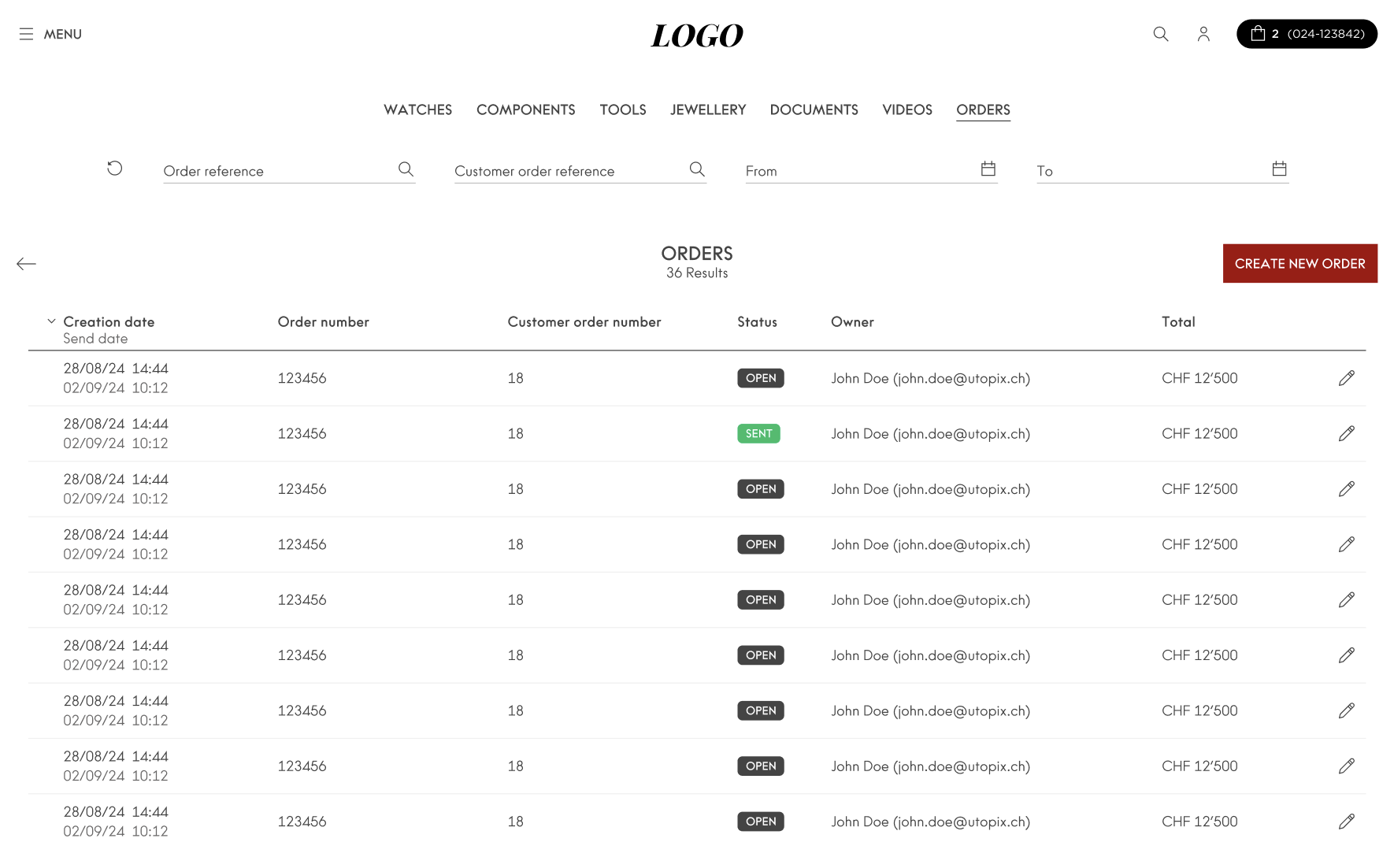
Task: Click the pencil icon in the eighth order row
Action: (1347, 766)
